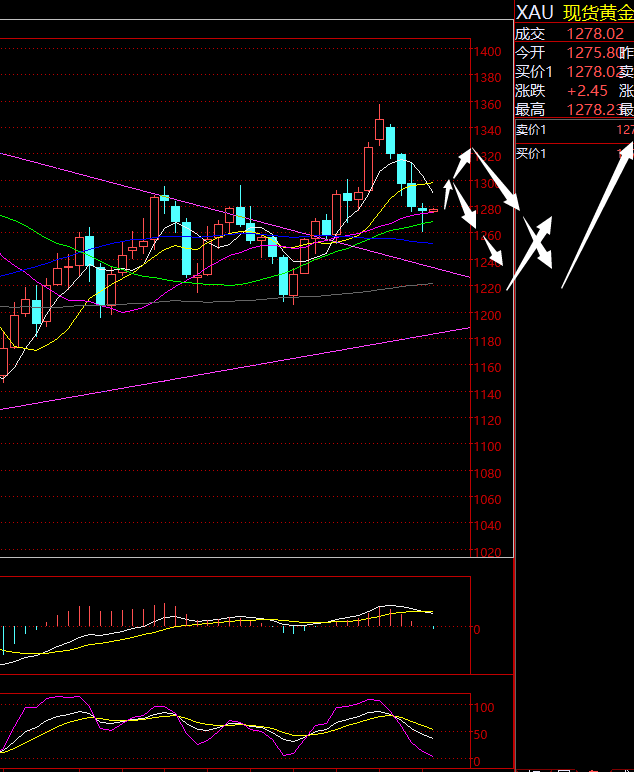Click the 1080 price axis label
The height and width of the screenshot is (772, 634).
pyautogui.click(x=487, y=473)
